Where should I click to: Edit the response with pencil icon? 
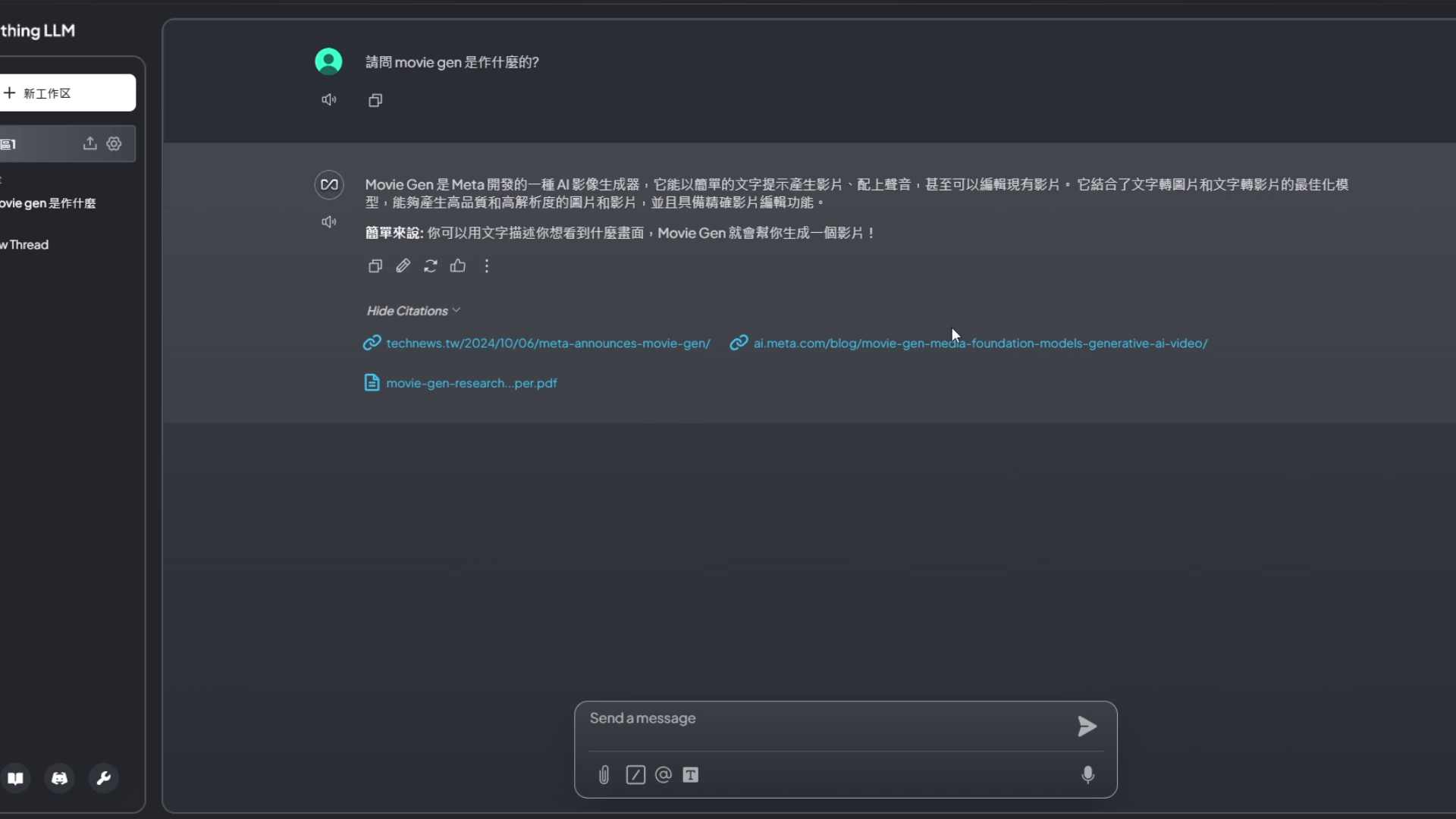(403, 265)
